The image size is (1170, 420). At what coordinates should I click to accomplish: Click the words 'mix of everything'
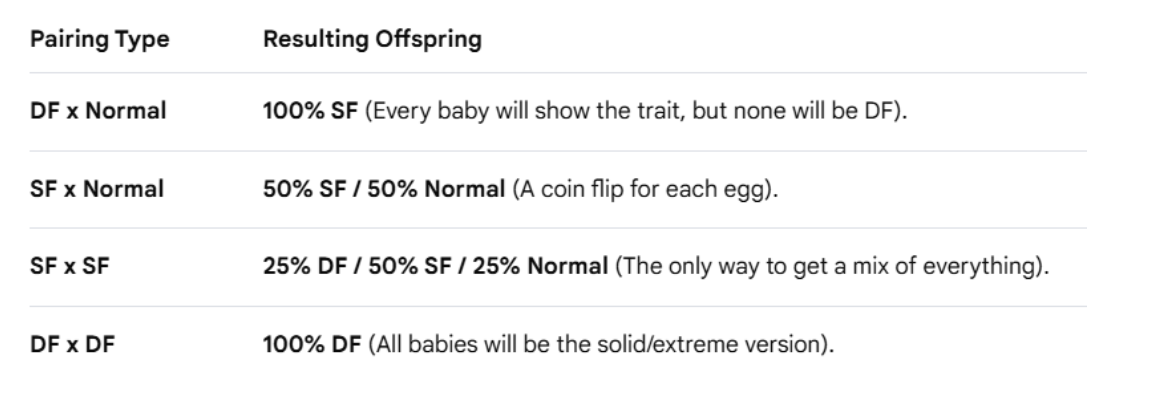tap(968, 267)
